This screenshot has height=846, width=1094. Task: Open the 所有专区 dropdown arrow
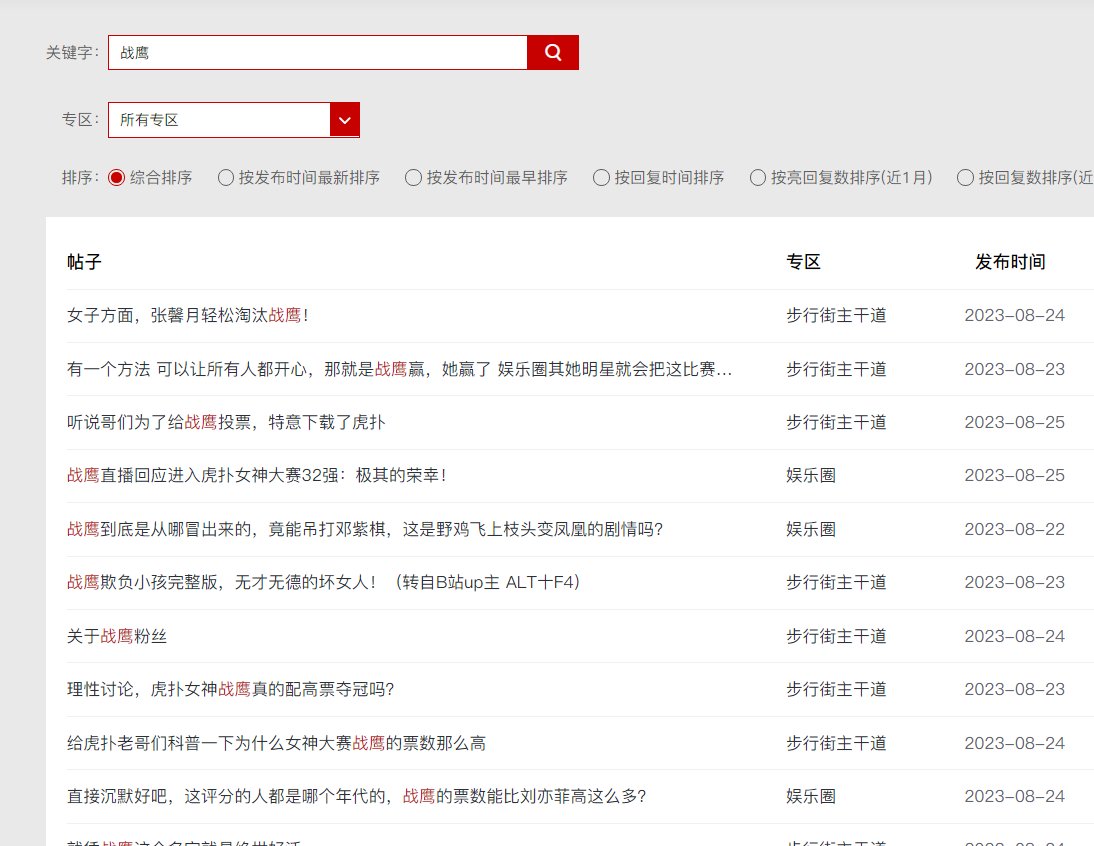point(345,120)
